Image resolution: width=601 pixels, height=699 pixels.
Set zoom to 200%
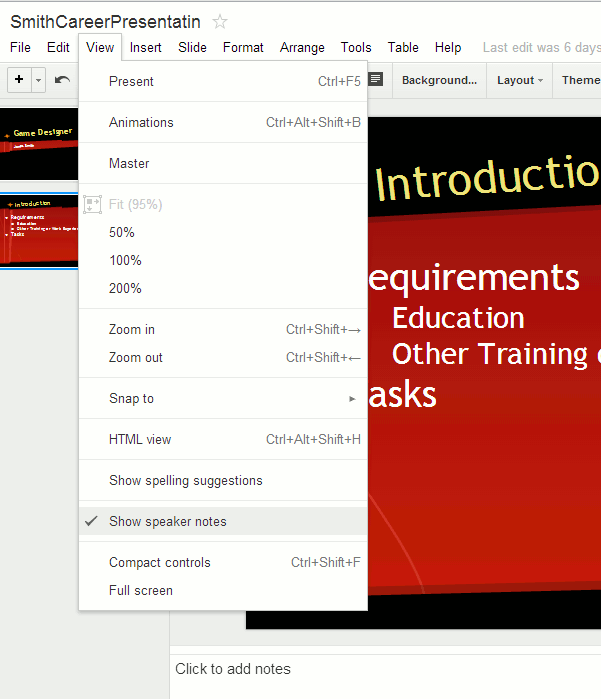click(x=223, y=288)
